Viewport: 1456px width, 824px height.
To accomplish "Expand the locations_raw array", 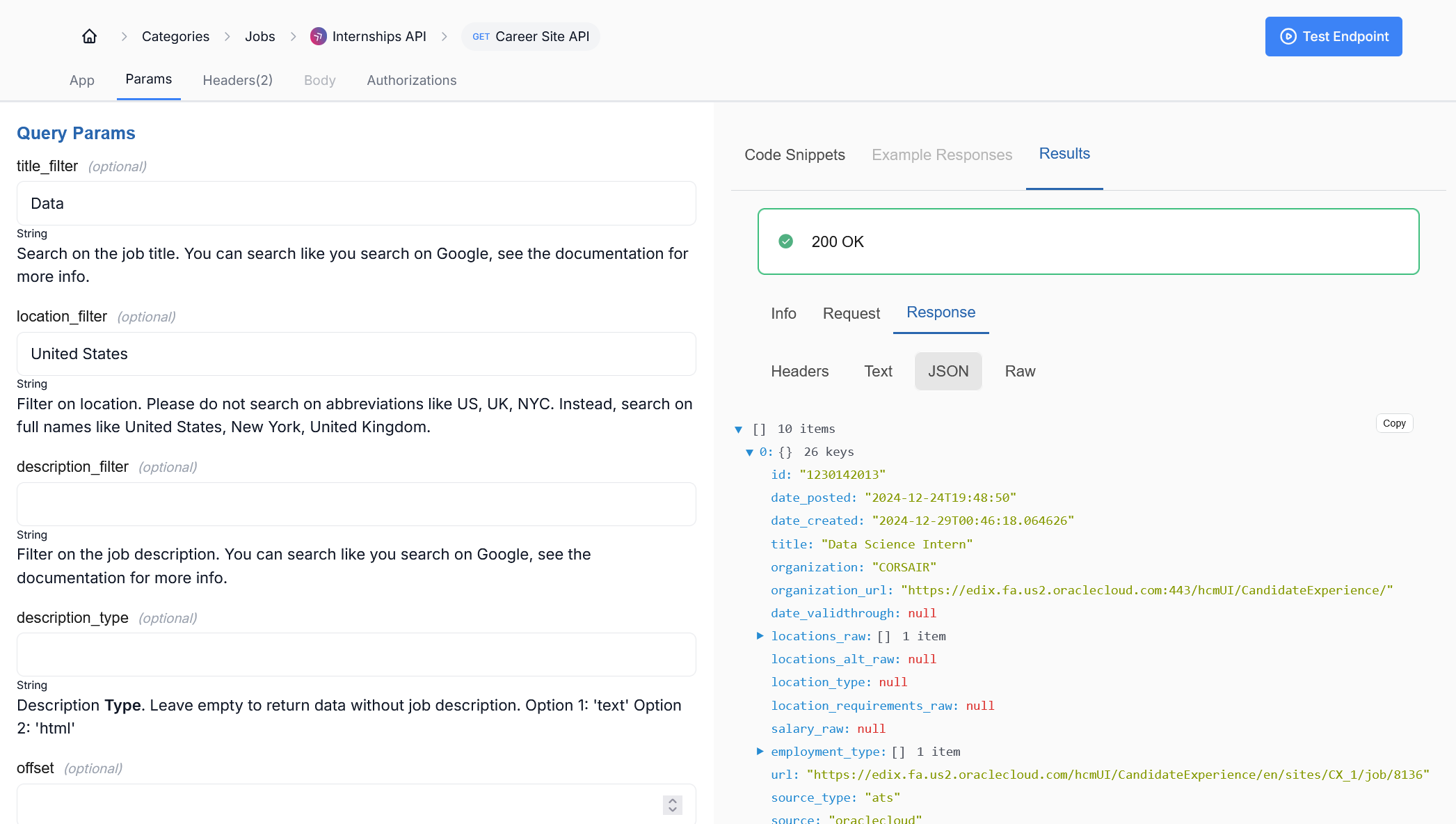I will point(760,636).
